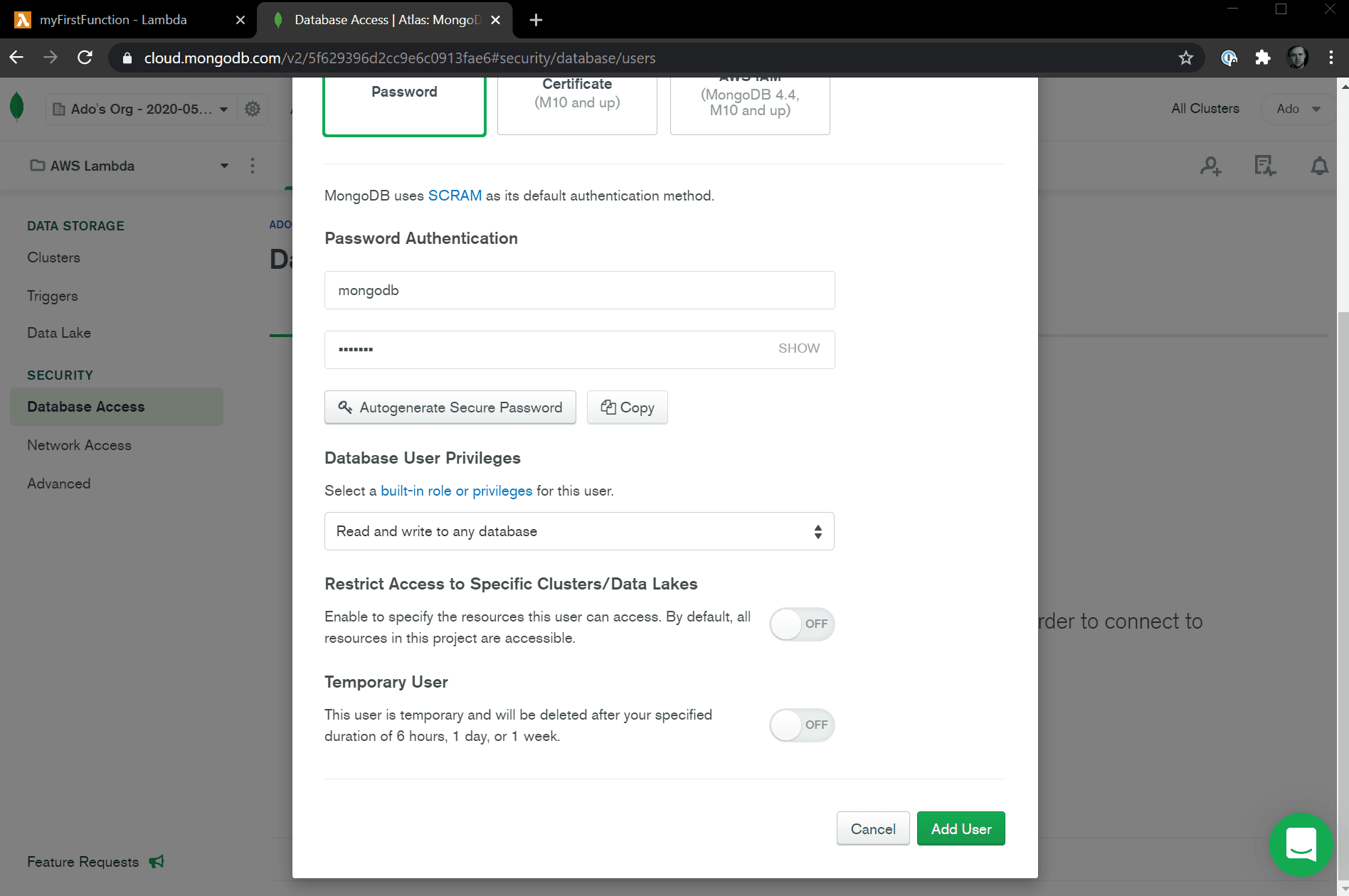
Task: Click the invite user icon
Action: [1210, 166]
